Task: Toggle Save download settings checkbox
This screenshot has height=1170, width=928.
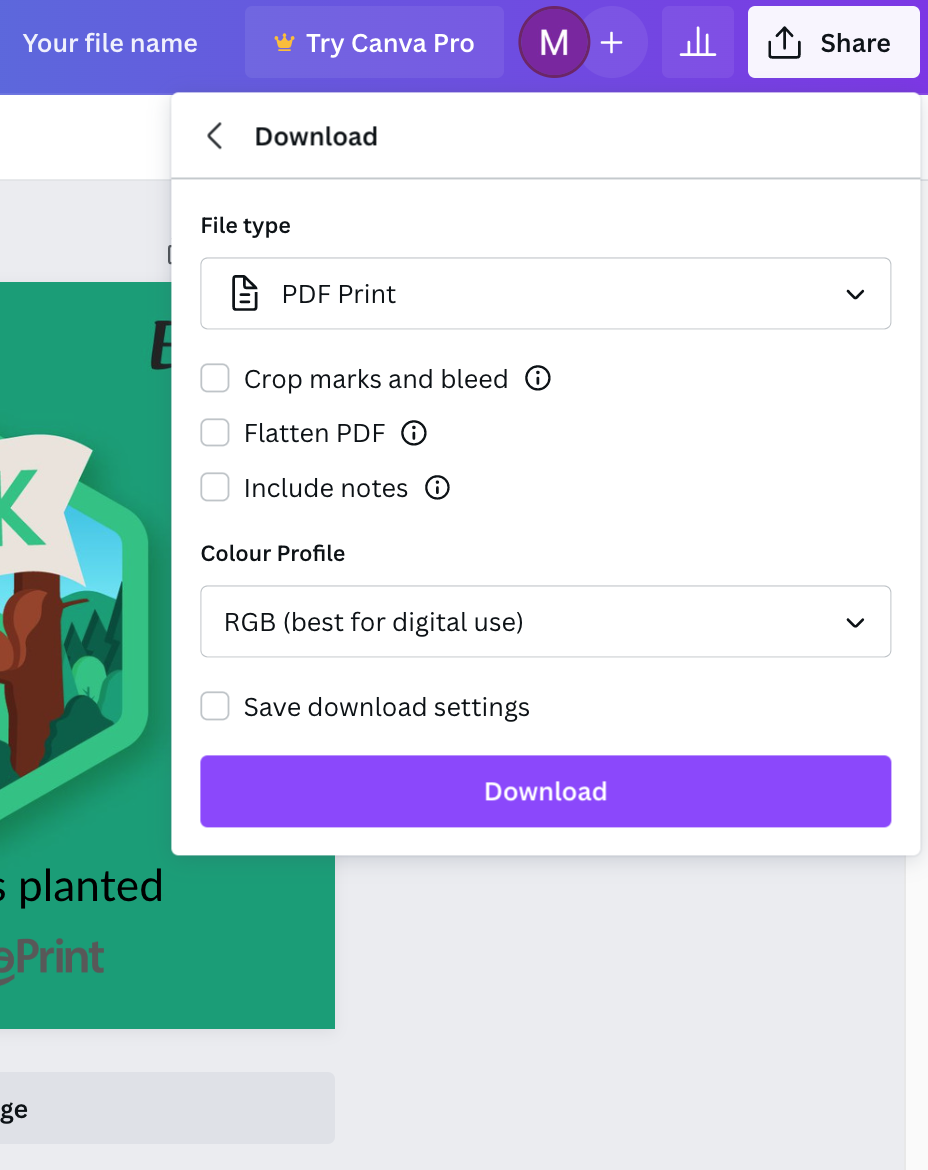Action: [215, 706]
